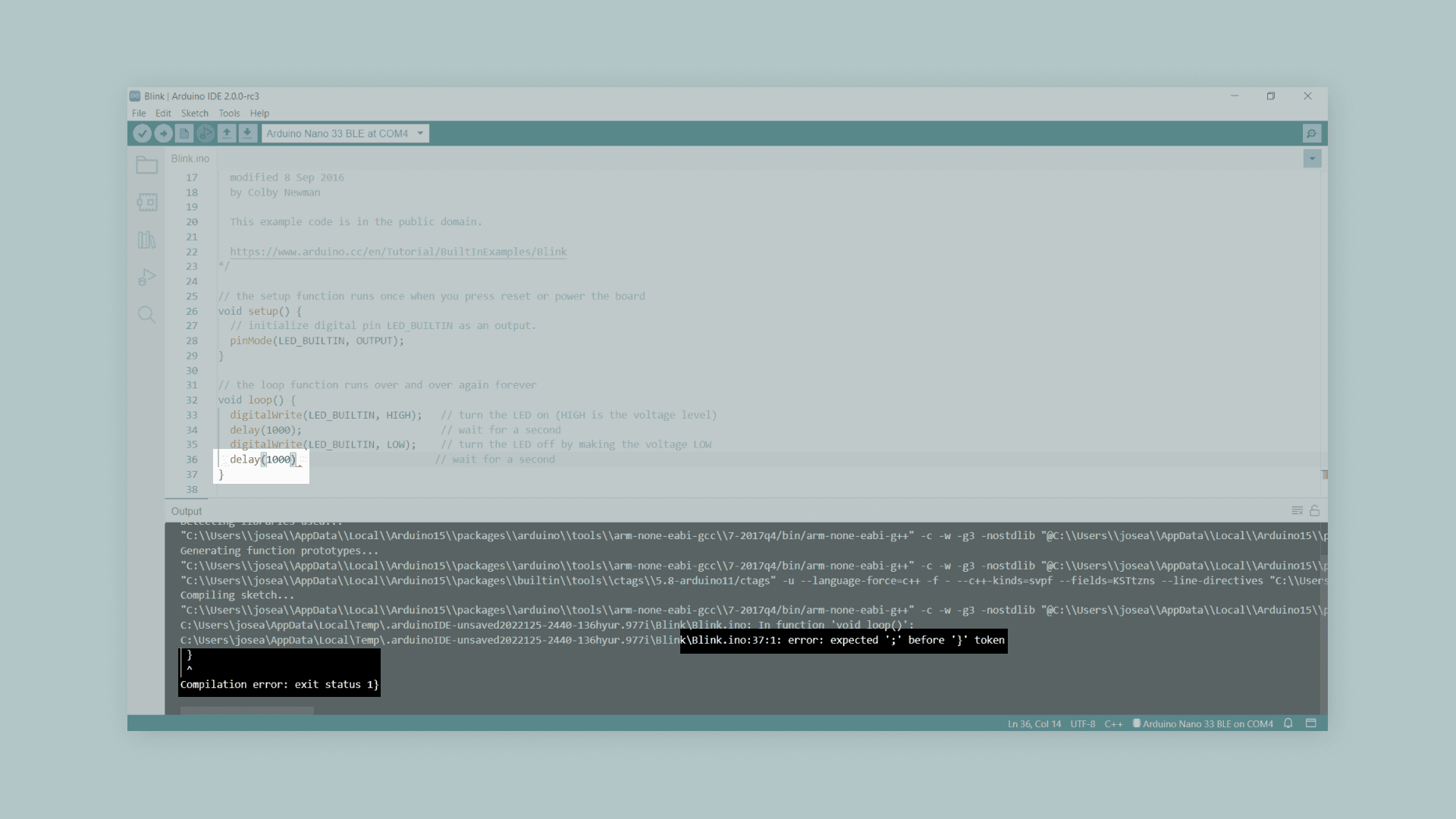1456x819 pixels.
Task: Click the notifications bell in status bar
Action: tap(1288, 723)
